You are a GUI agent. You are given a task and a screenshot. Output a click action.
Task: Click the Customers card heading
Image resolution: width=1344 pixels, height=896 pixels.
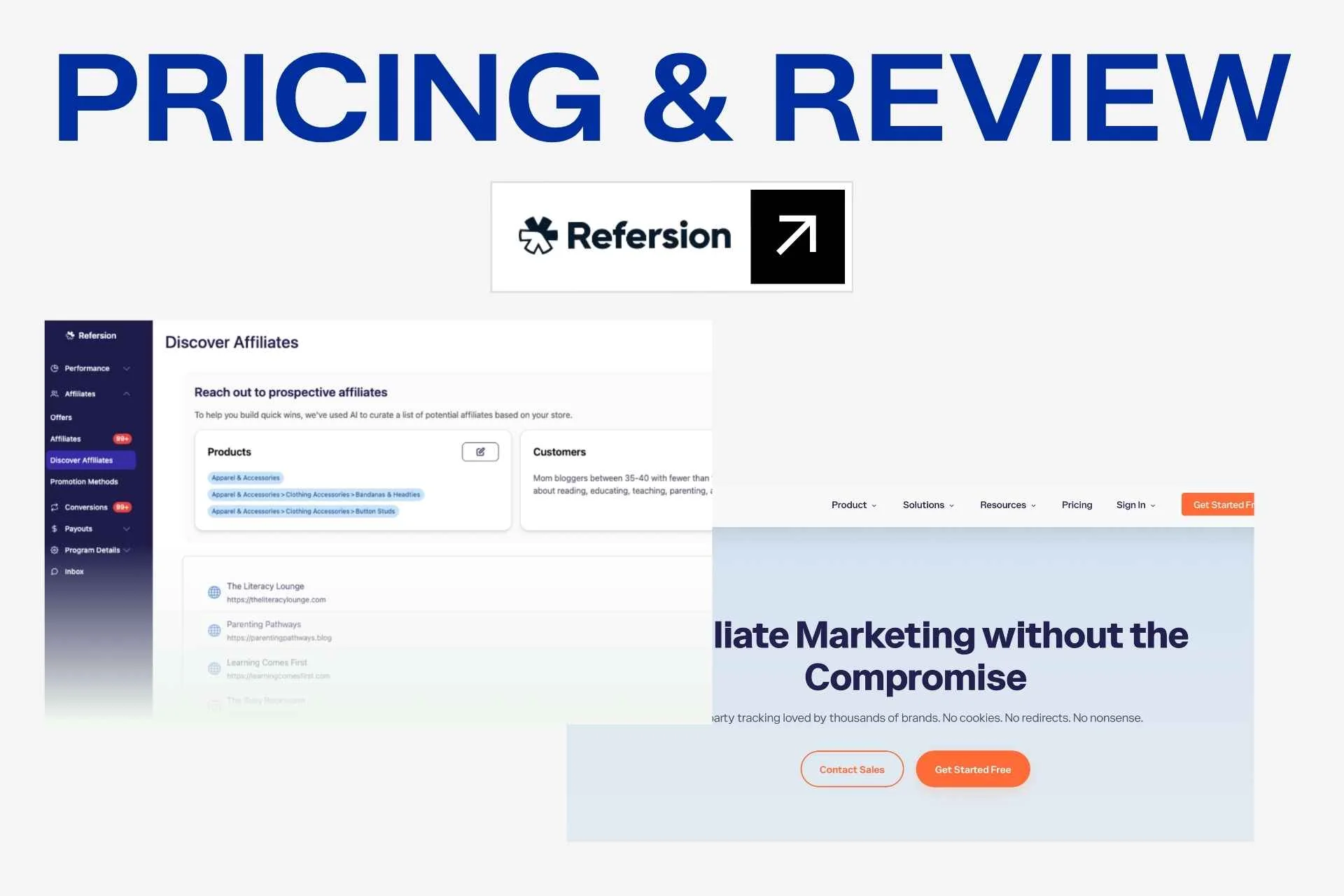click(x=559, y=452)
